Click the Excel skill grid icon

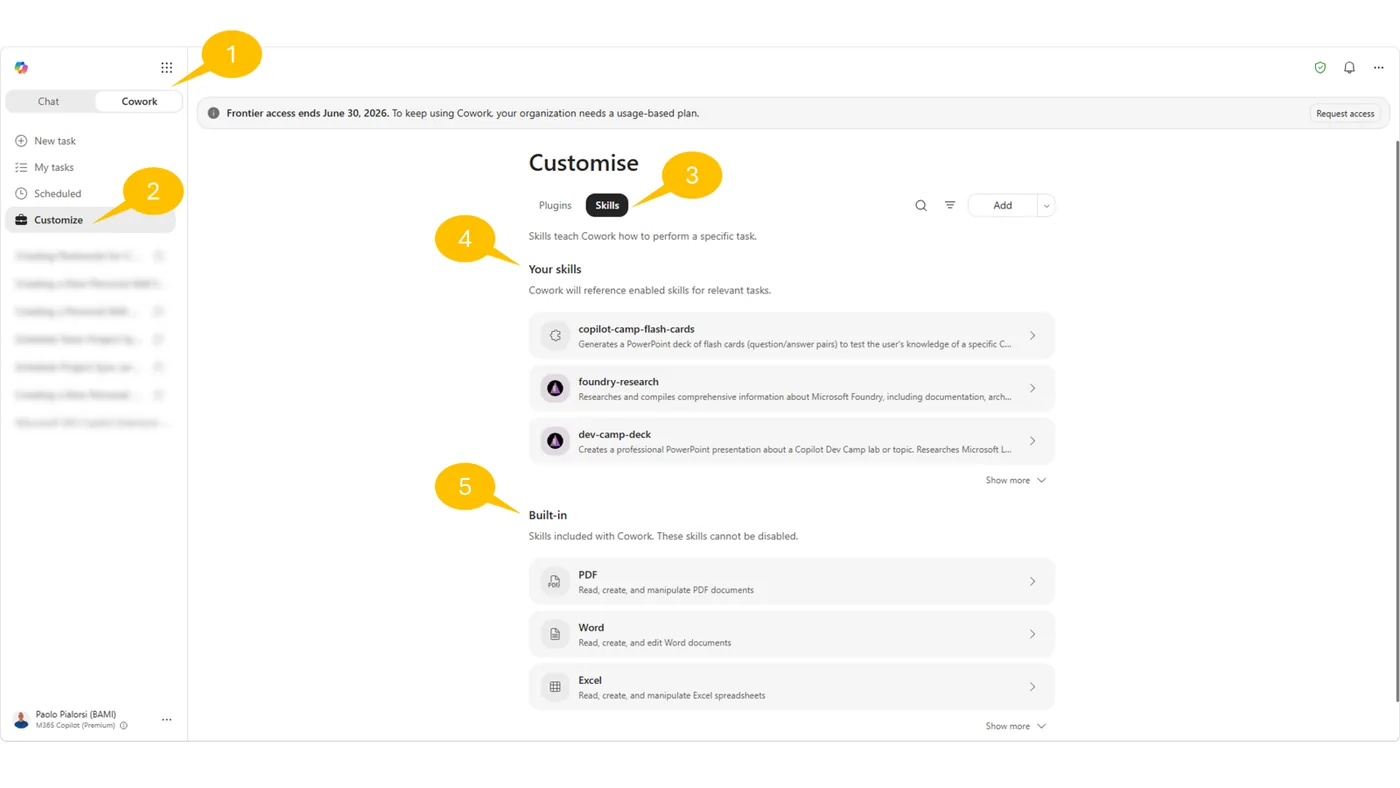[x=555, y=687]
